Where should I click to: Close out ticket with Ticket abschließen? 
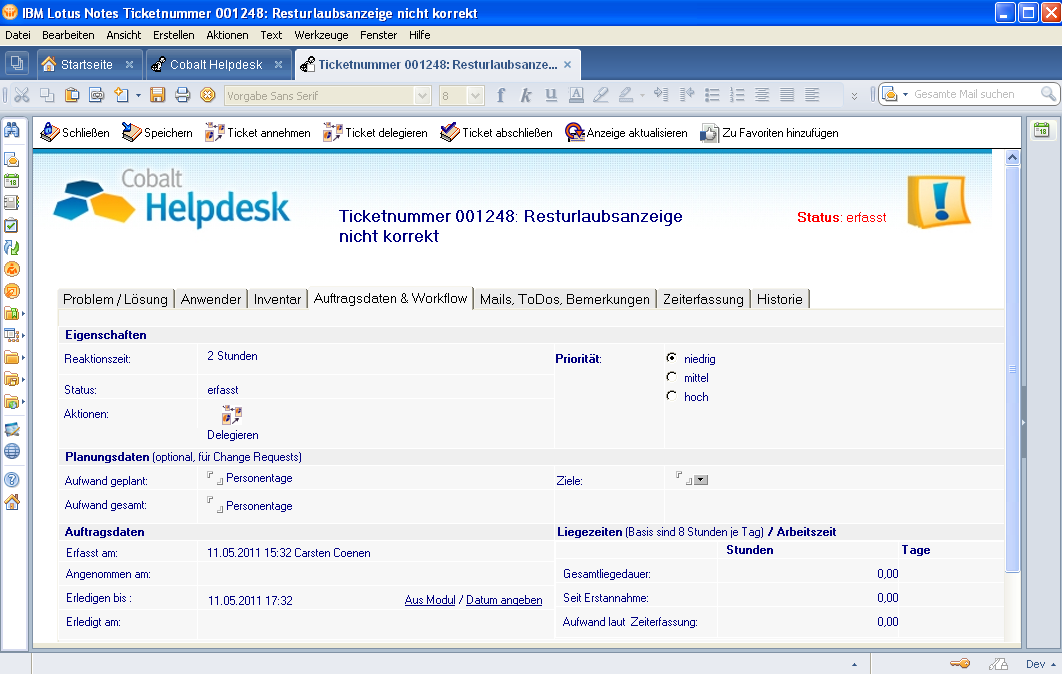pyautogui.click(x=496, y=133)
